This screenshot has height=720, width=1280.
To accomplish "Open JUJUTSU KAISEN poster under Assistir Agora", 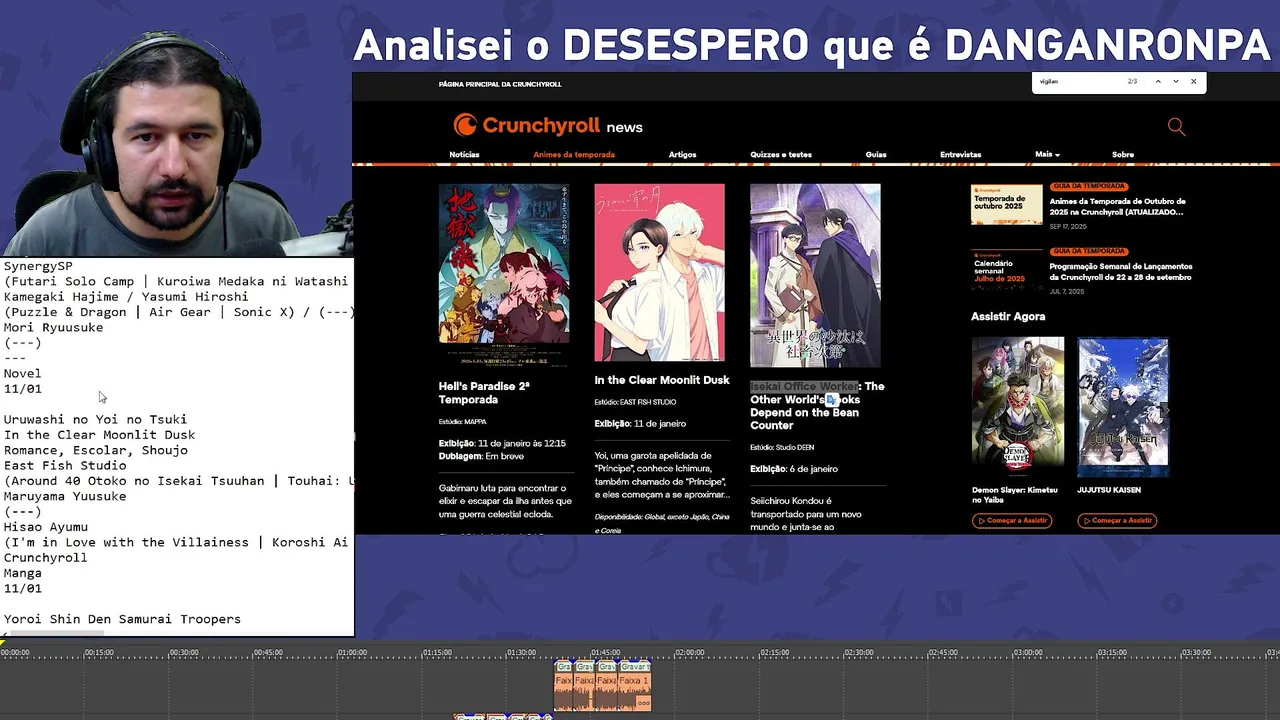I will (x=1122, y=407).
